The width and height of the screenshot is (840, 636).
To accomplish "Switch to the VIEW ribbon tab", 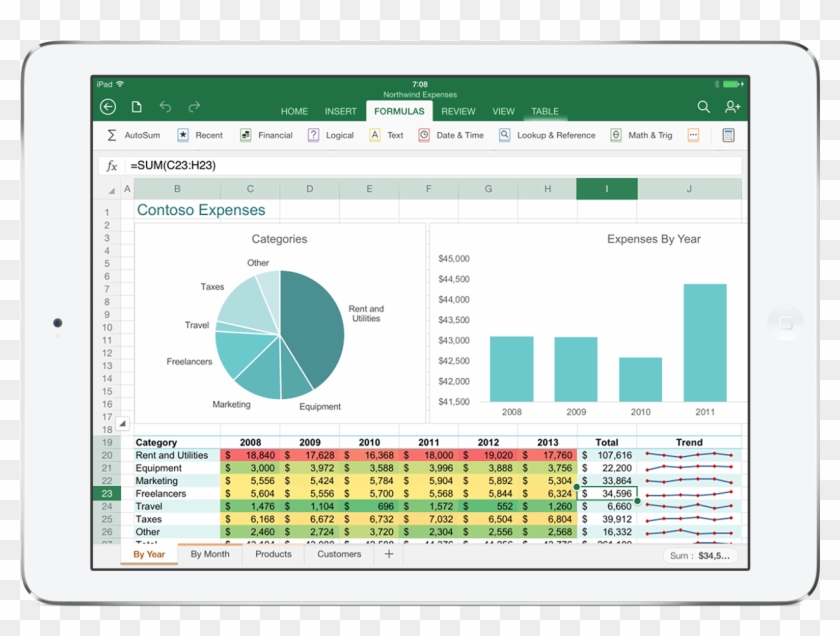I will coord(503,111).
